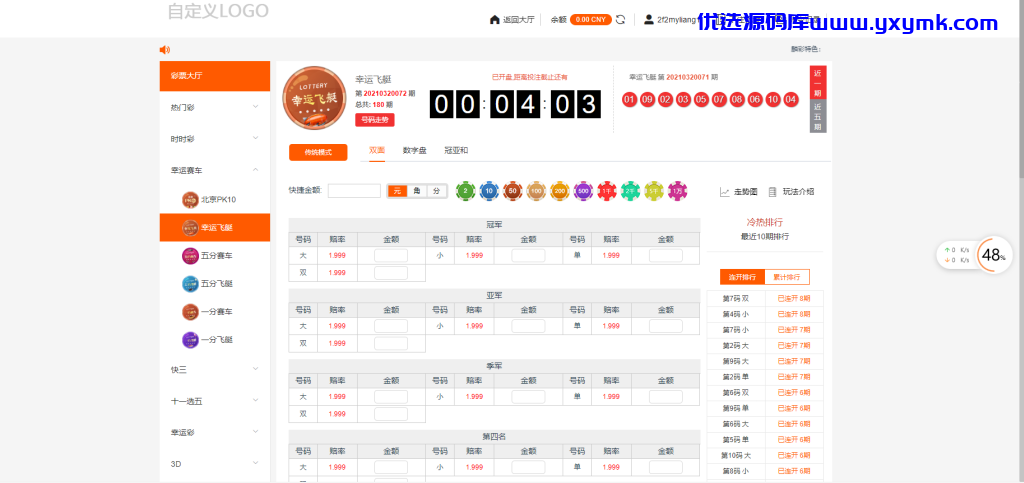Open 彩票大厅 in the sidebar
Image resolution: width=1024 pixels, height=483 pixels.
point(215,76)
